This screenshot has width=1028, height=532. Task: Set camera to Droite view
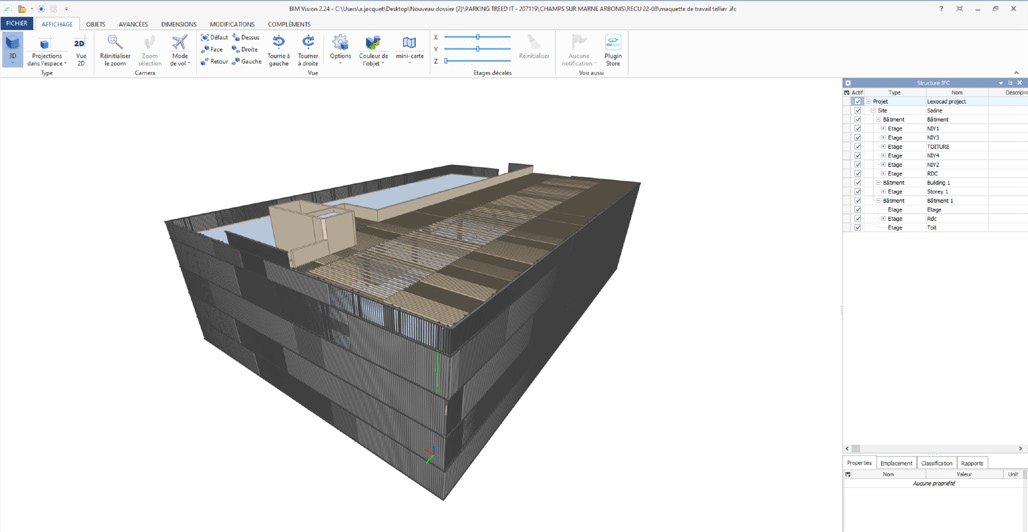click(245, 49)
